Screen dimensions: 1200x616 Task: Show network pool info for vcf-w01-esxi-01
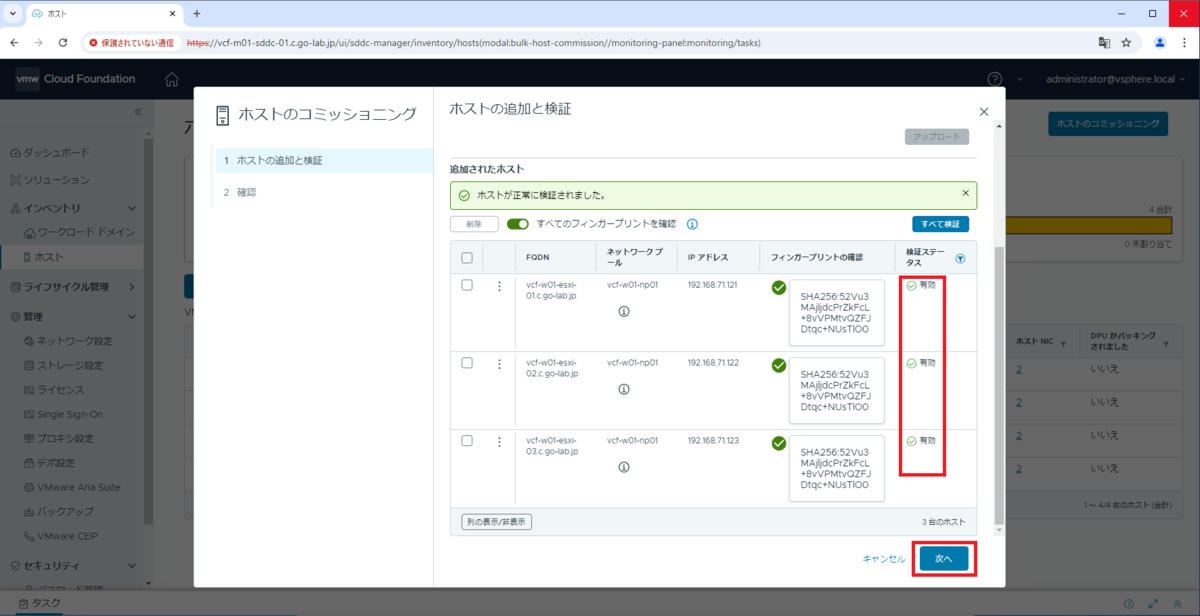tap(624, 311)
